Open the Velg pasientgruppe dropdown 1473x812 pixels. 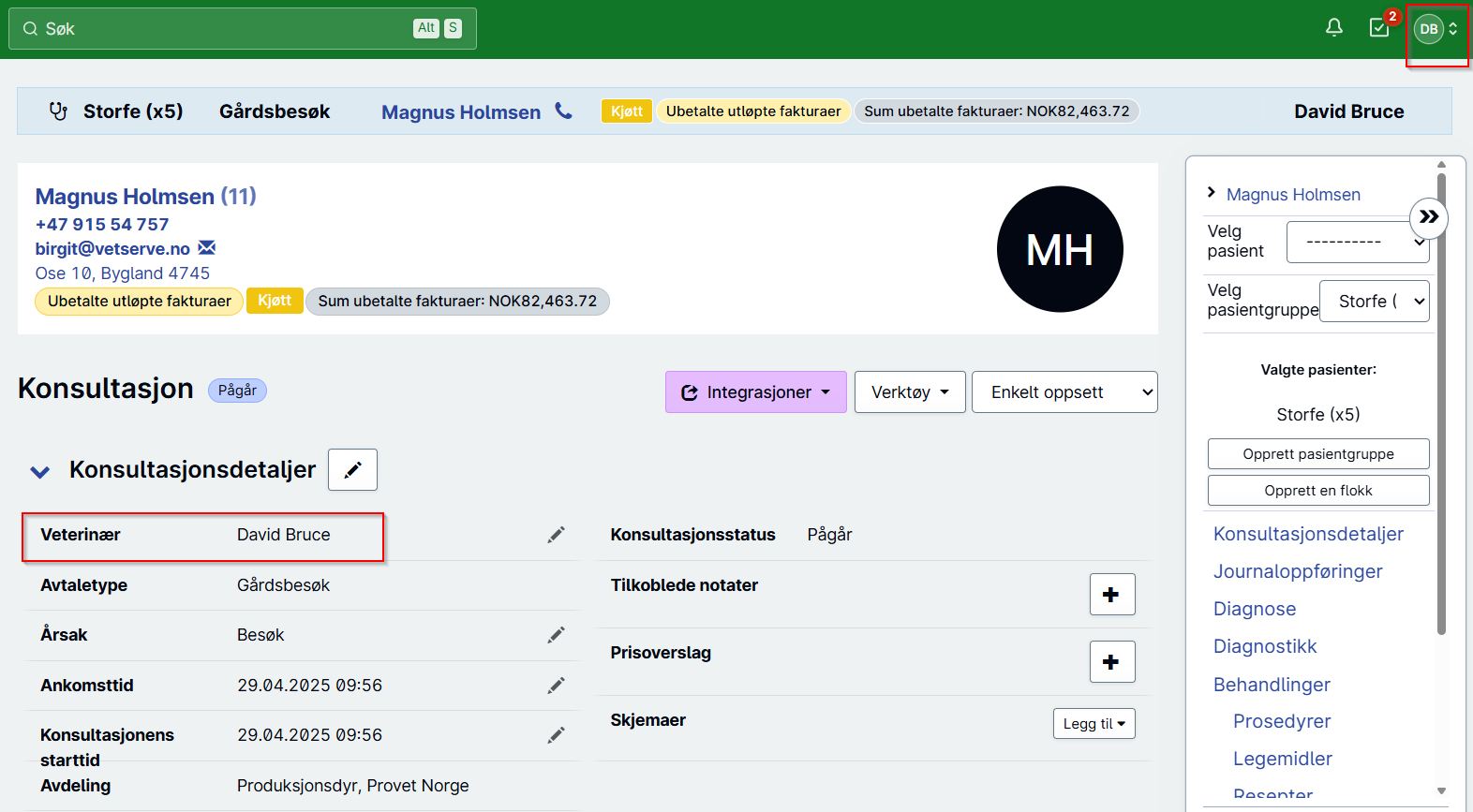point(1375,301)
